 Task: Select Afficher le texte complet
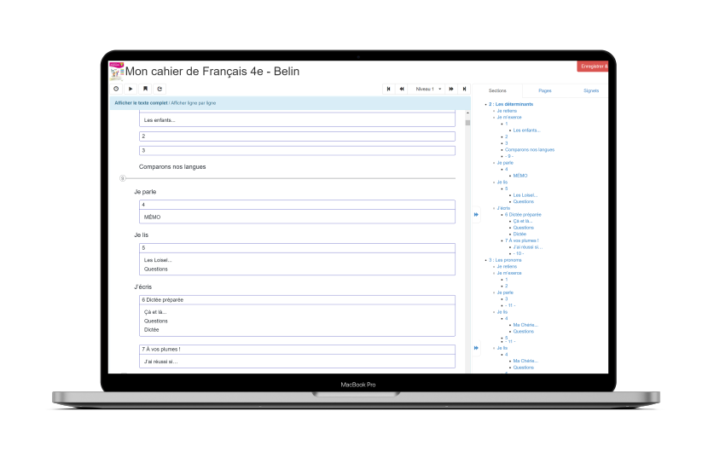point(141,103)
